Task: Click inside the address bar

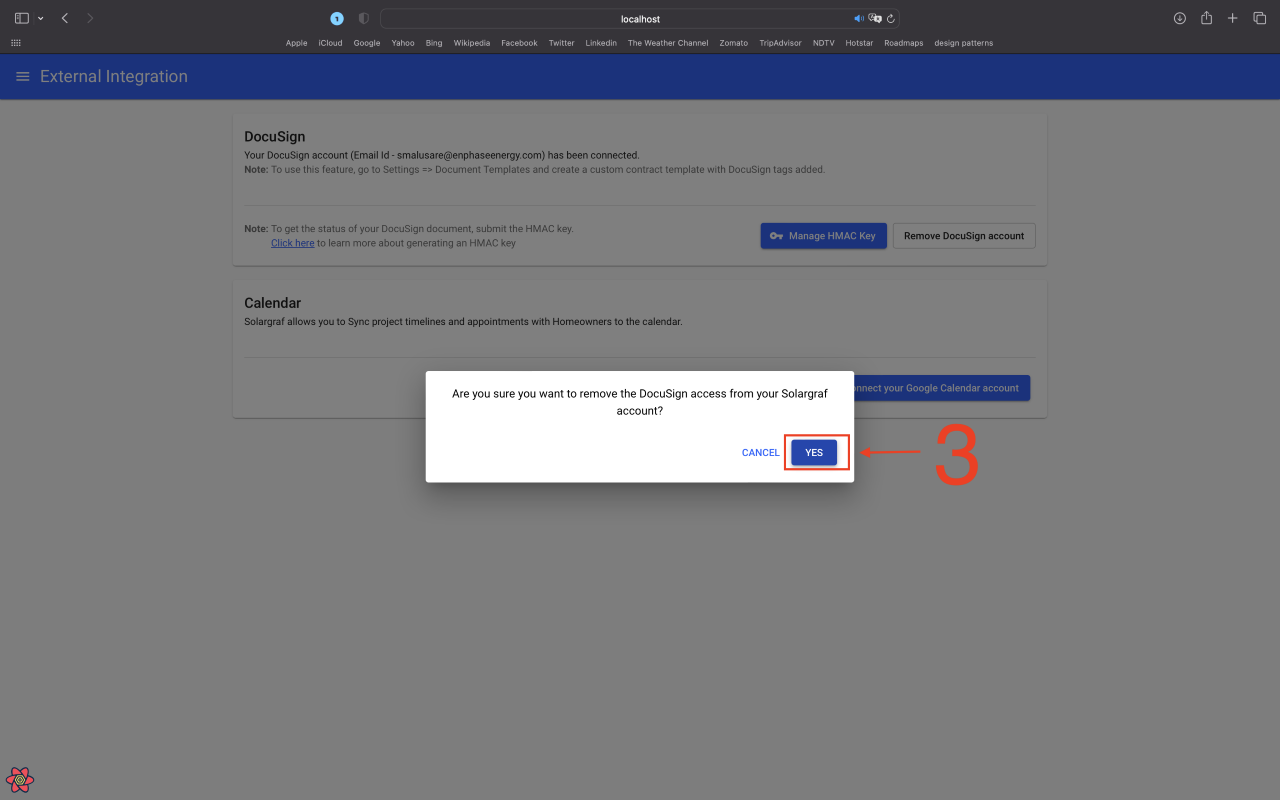Action: click(x=640, y=18)
